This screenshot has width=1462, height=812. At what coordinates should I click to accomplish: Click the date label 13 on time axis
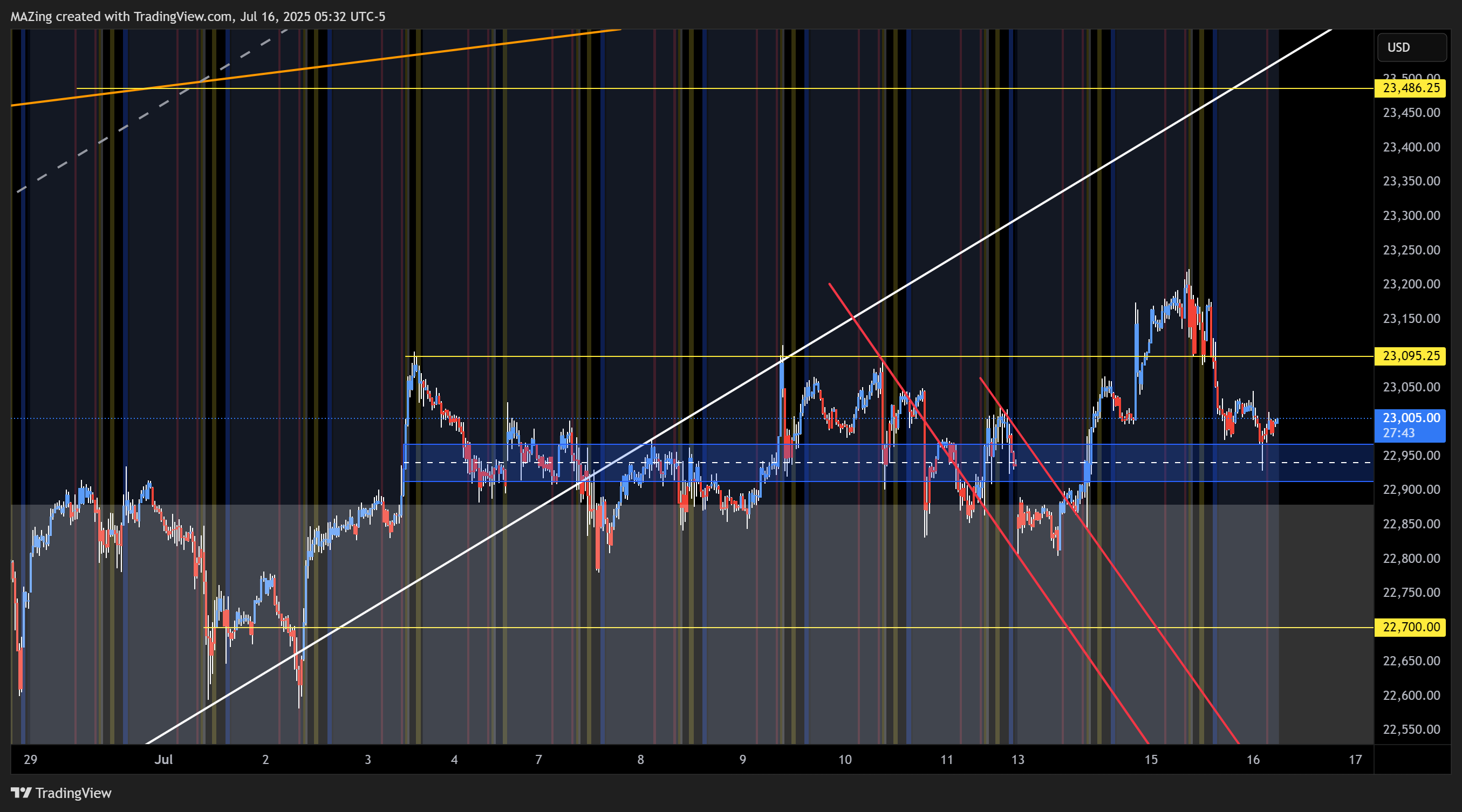[x=1018, y=760]
